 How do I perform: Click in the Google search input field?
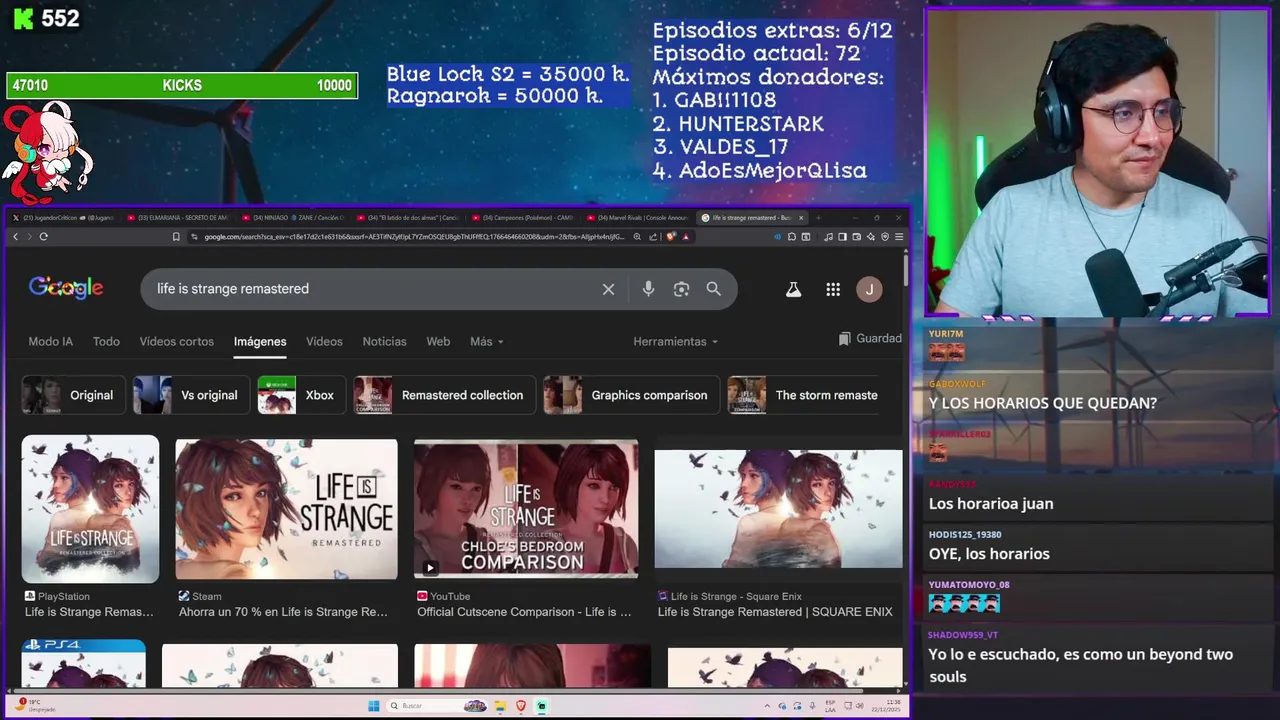[370, 289]
